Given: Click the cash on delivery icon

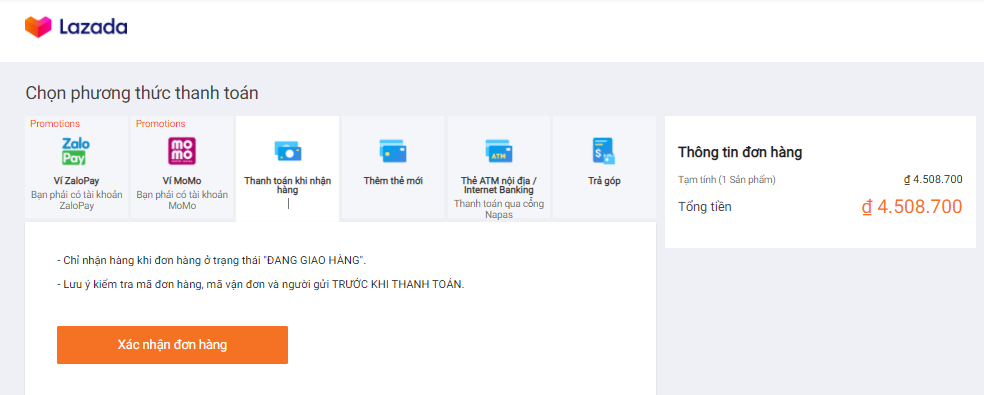Looking at the screenshot, I should [x=288, y=151].
